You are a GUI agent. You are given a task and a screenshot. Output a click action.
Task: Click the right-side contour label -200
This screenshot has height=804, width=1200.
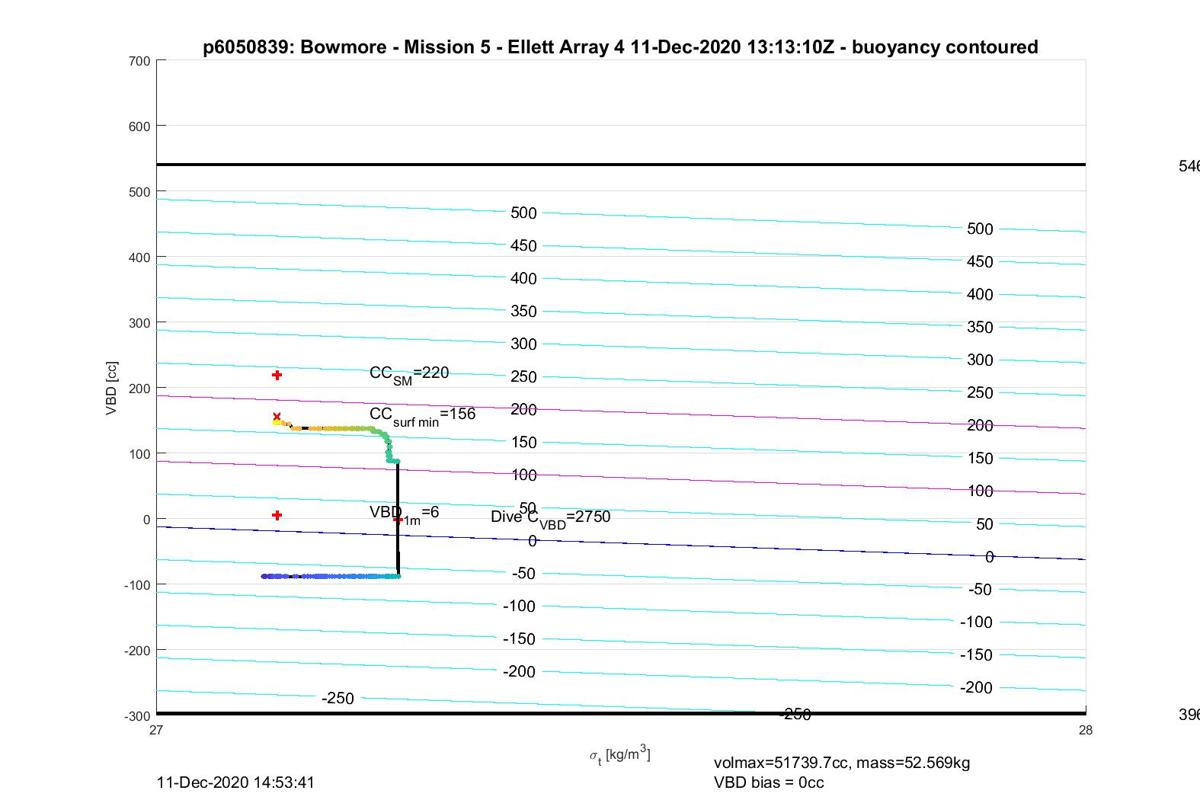[976, 688]
